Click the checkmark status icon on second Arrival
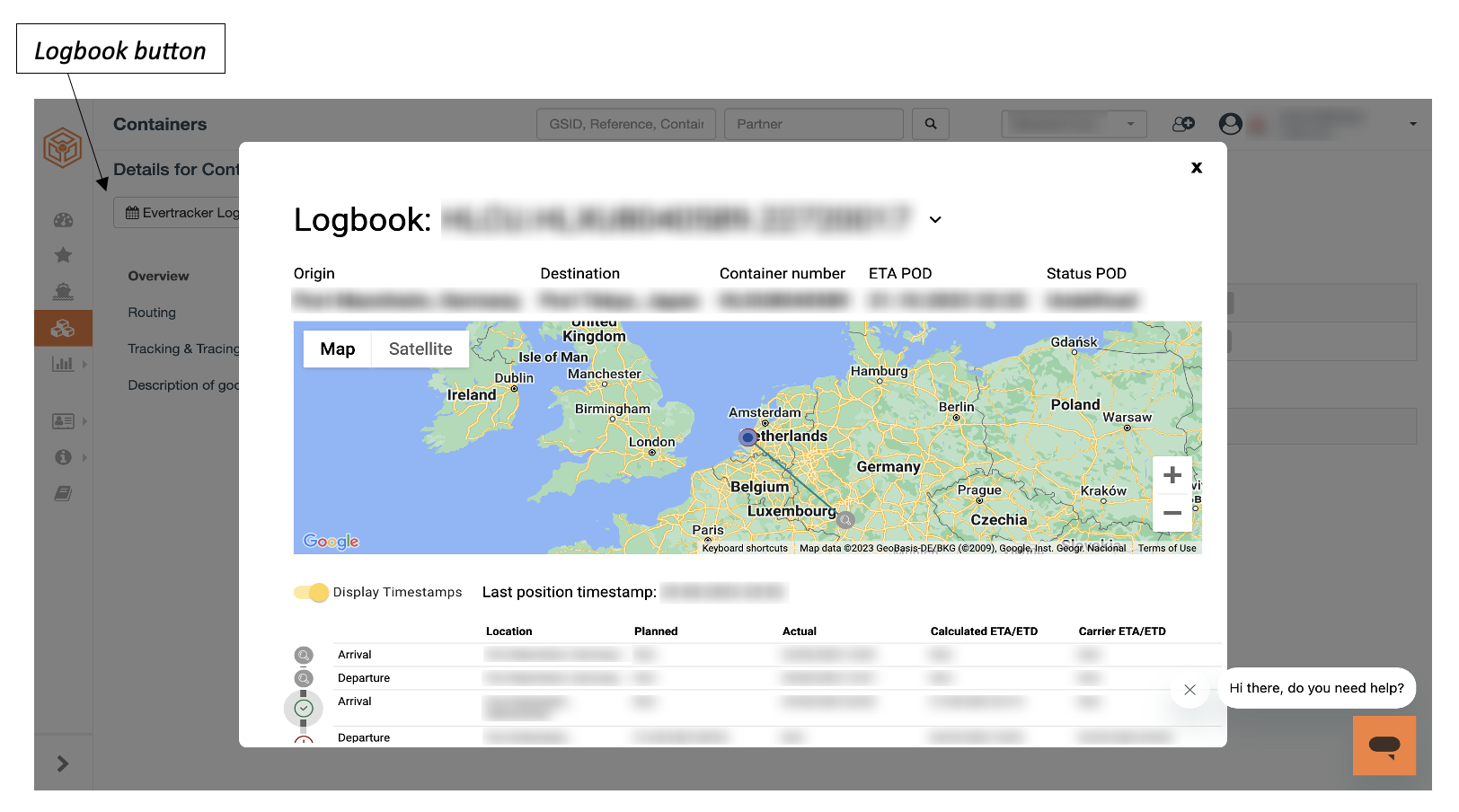The width and height of the screenshot is (1459, 812). (x=304, y=708)
